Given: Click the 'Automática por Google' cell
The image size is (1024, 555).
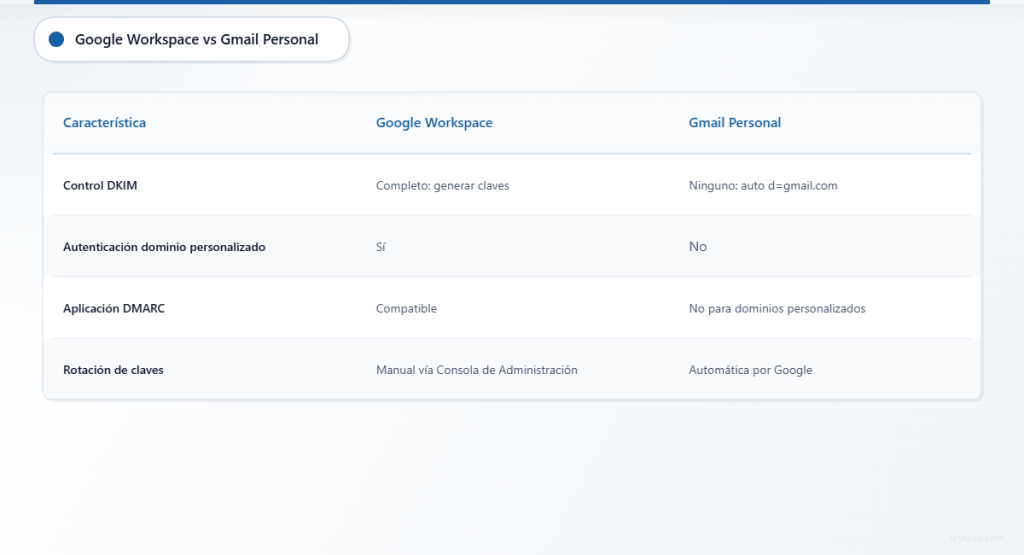Looking at the screenshot, I should coord(750,370).
